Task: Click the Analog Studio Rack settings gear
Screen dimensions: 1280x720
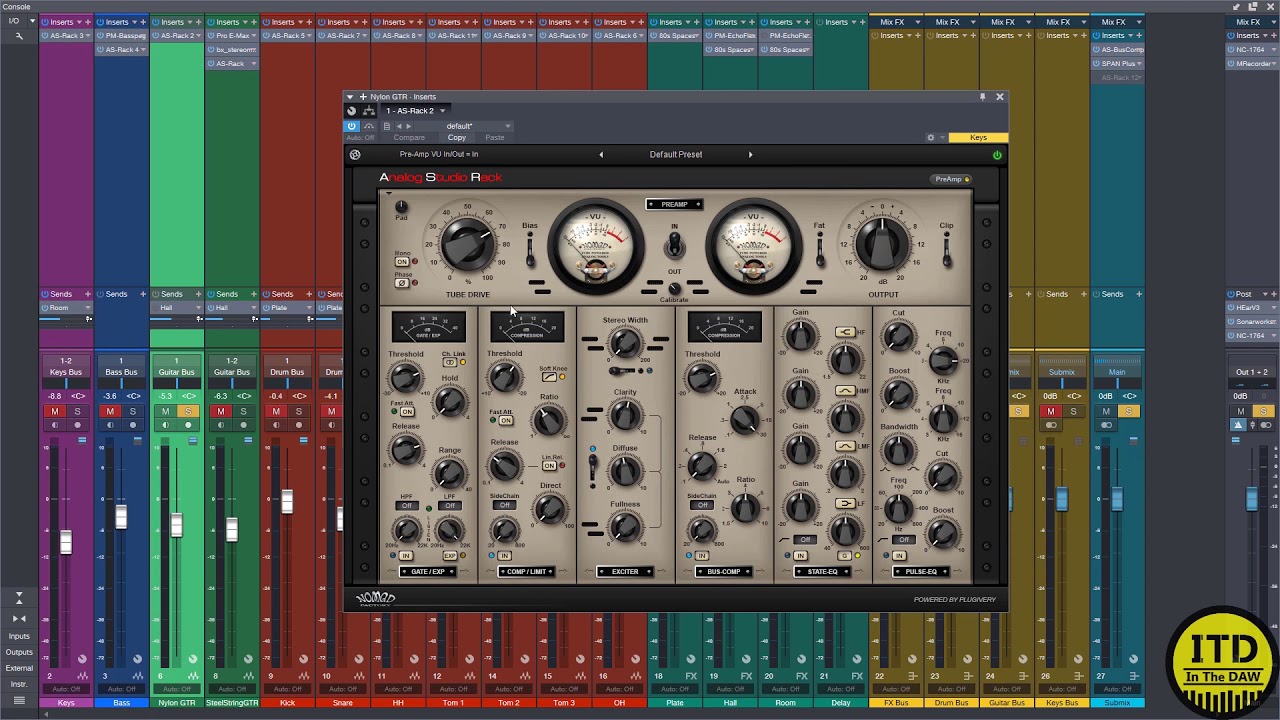Action: [x=355, y=155]
